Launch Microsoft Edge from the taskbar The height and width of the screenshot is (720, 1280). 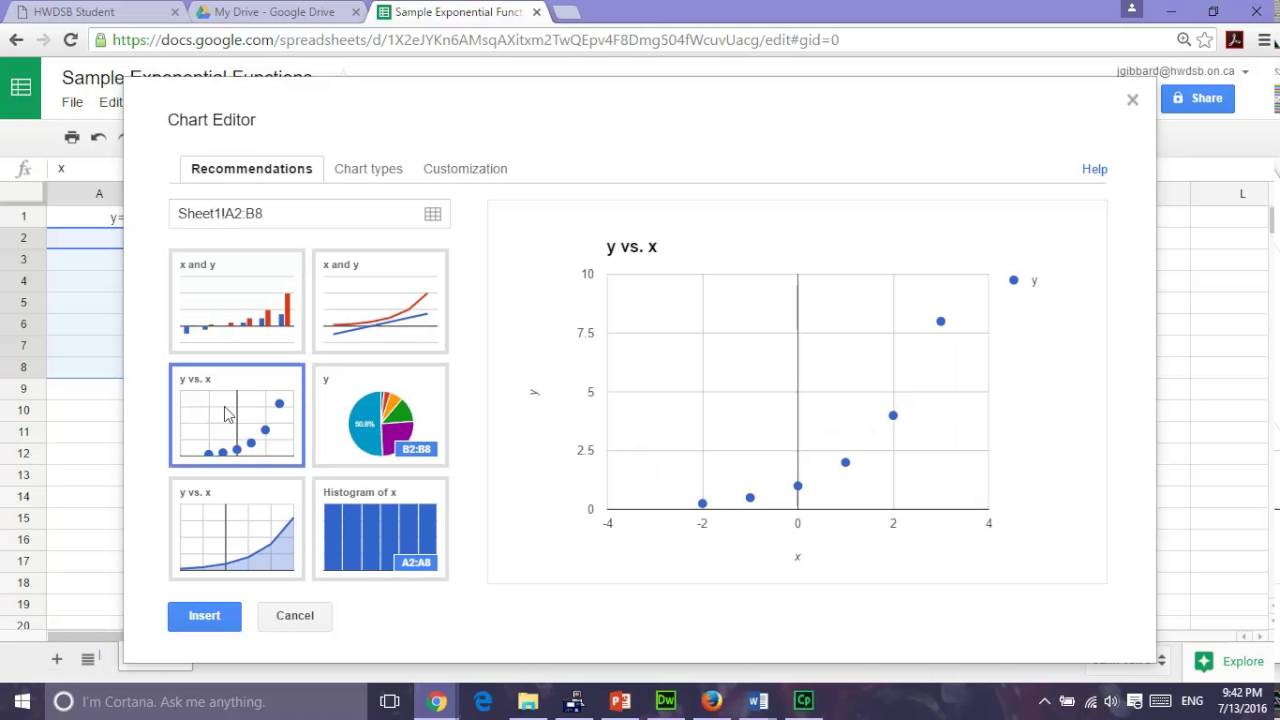pos(482,701)
